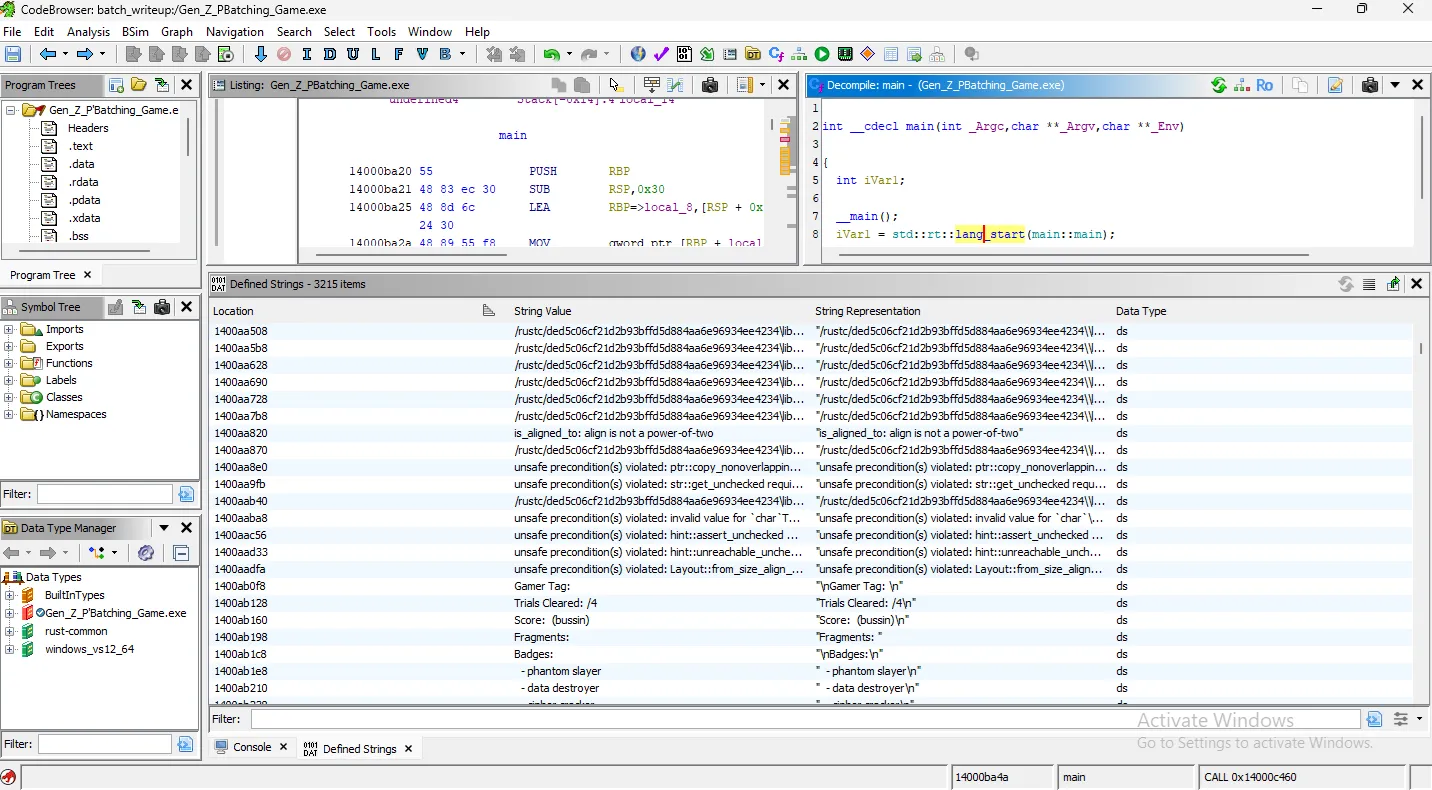Open a folder in Program Trees panel
Viewport: 1432px width, 790px height.
point(139,85)
